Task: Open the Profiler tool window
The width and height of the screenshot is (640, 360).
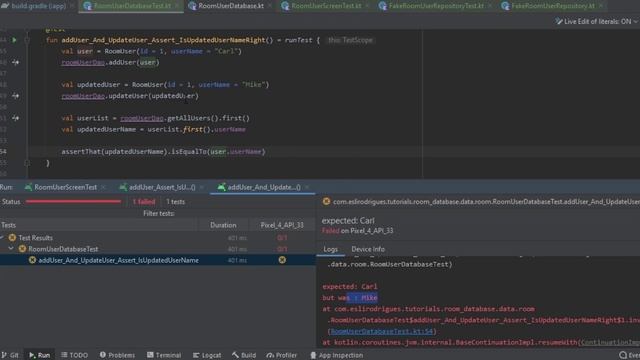Action: [282, 355]
